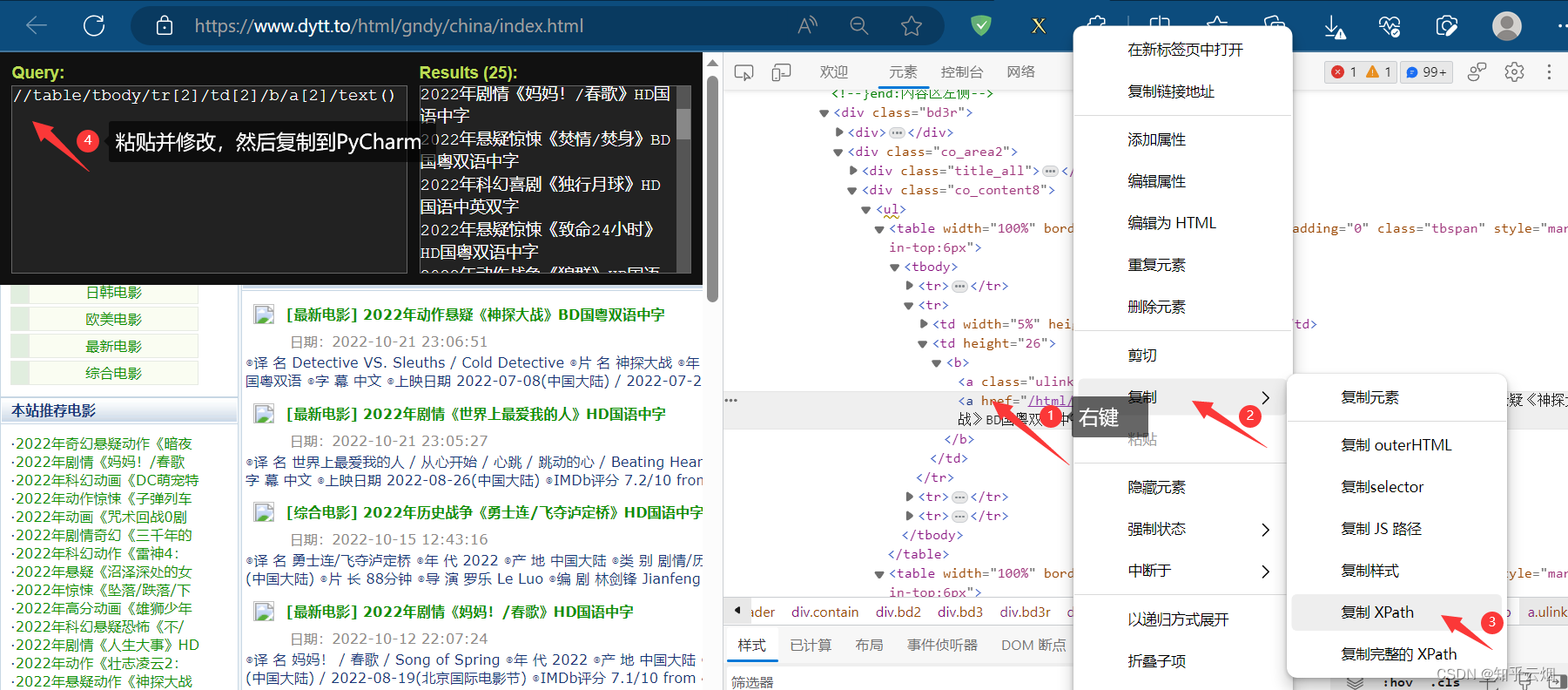Add page to favorites with star icon
This screenshot has width=1568, height=690.
[912, 25]
